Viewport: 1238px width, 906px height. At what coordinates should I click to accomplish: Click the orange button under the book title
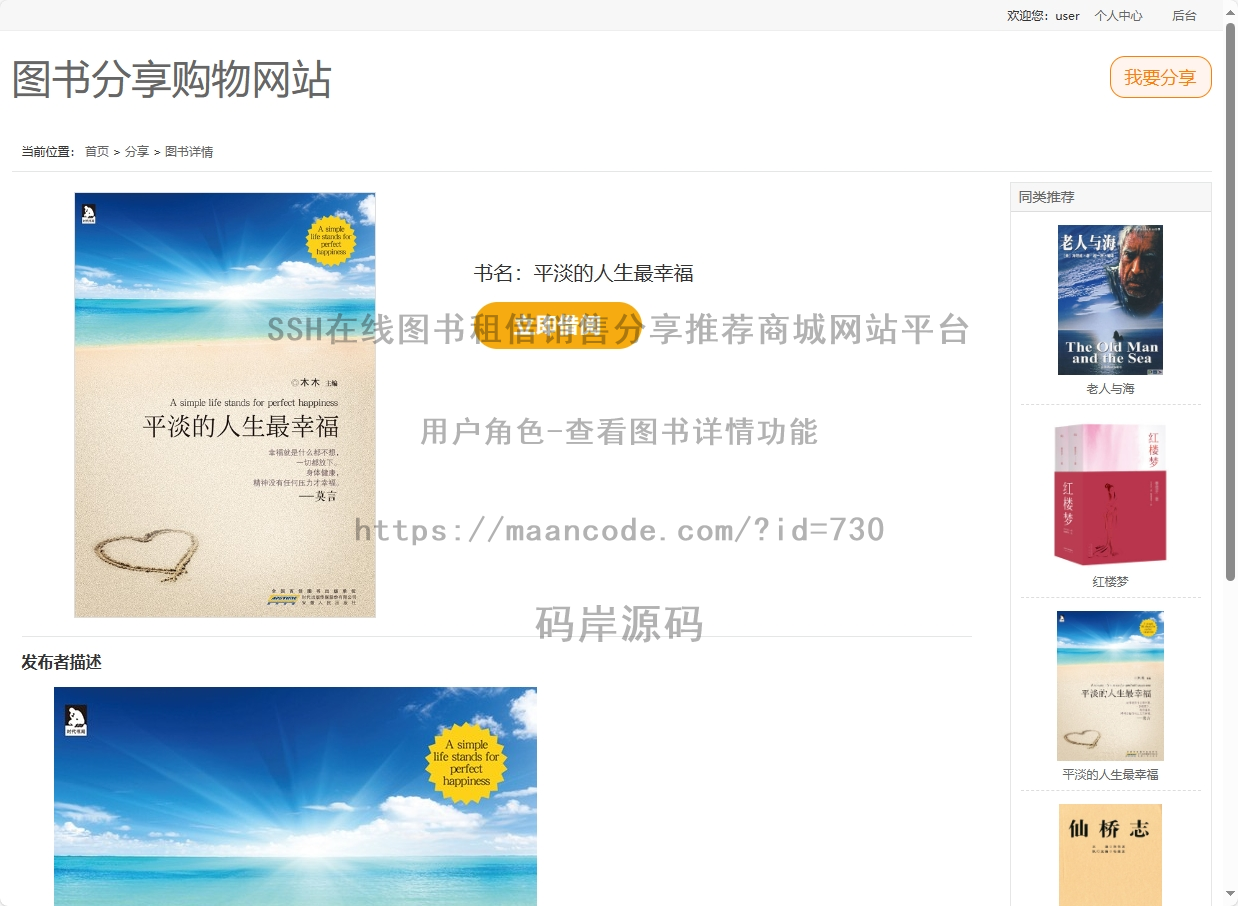click(x=557, y=325)
